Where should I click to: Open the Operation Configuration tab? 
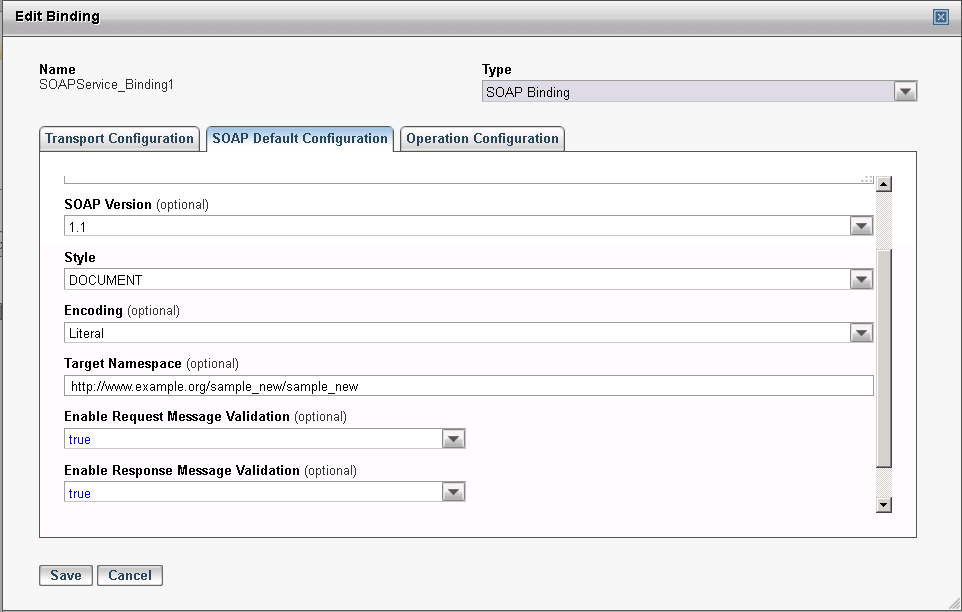click(x=482, y=139)
